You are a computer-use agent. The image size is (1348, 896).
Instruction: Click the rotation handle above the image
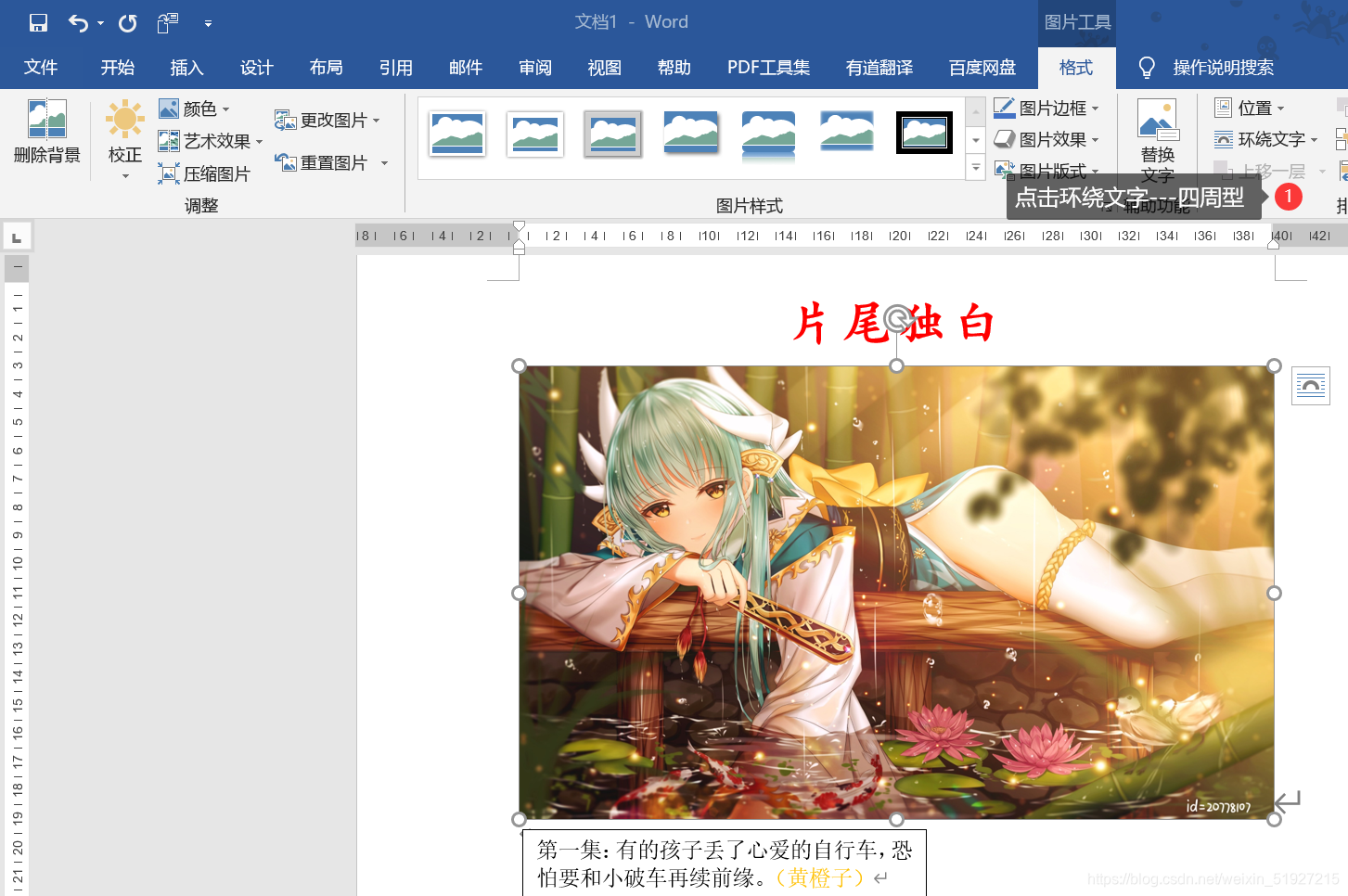896,319
